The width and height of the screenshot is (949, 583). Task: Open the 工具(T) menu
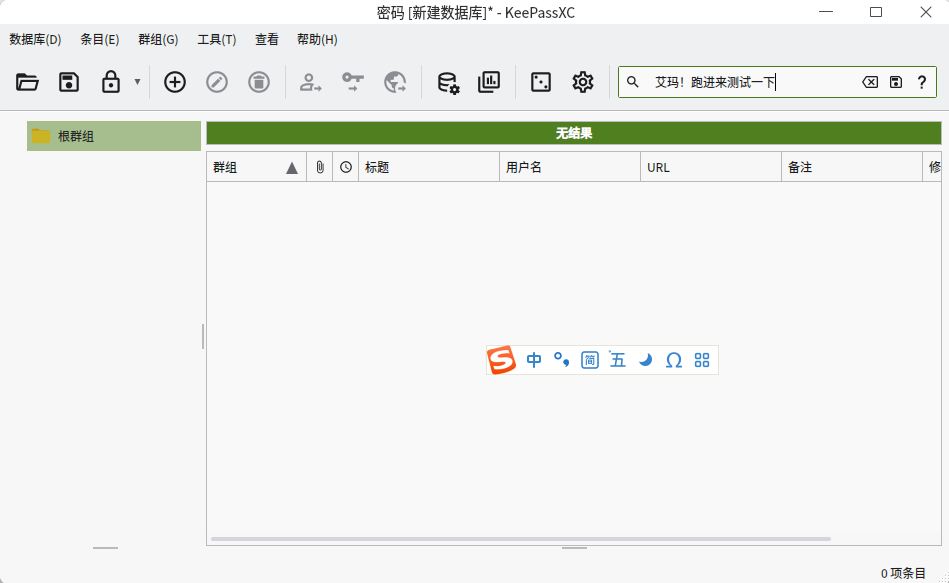[x=217, y=39]
